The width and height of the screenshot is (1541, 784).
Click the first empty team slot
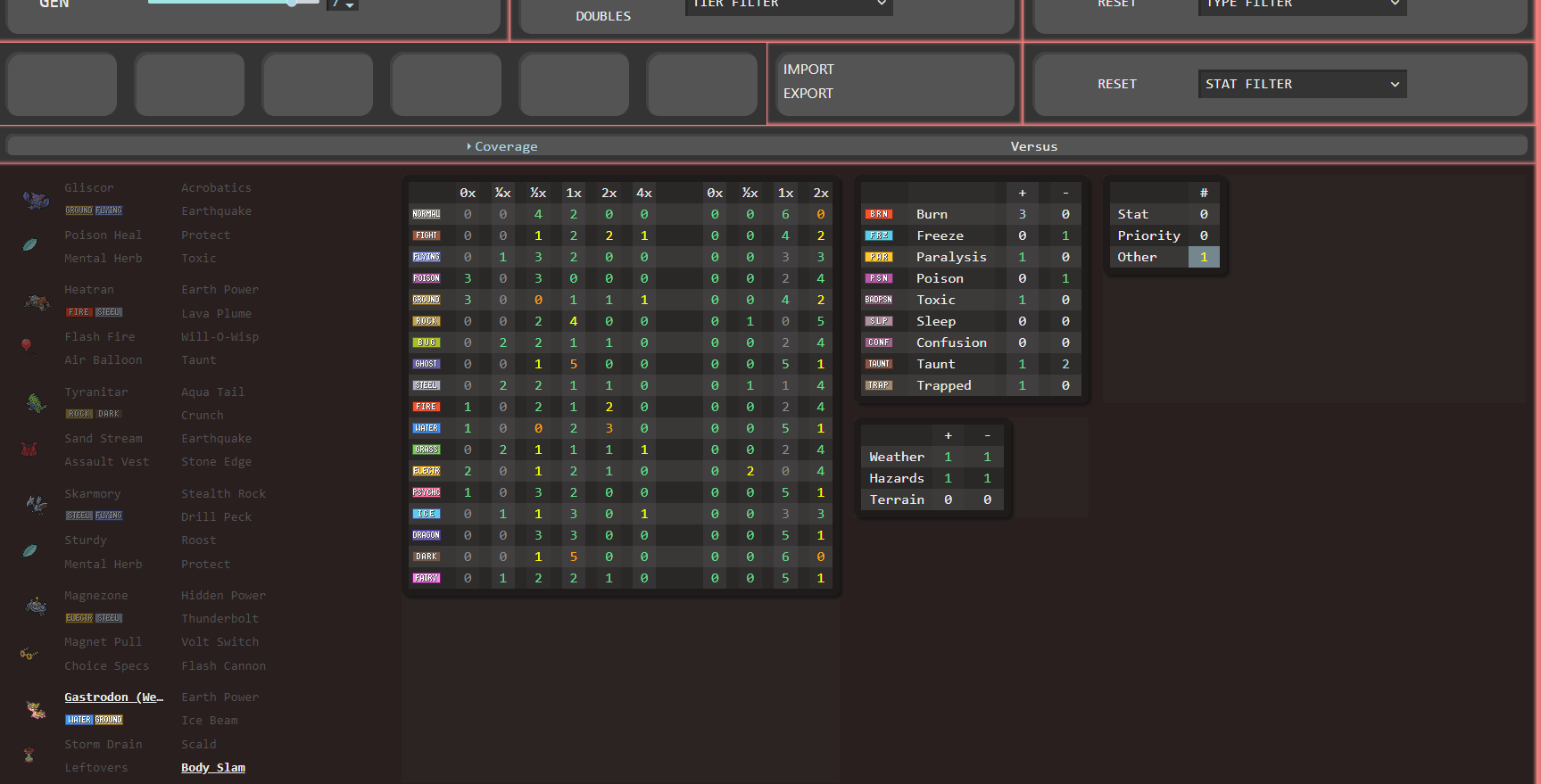[x=62, y=84]
